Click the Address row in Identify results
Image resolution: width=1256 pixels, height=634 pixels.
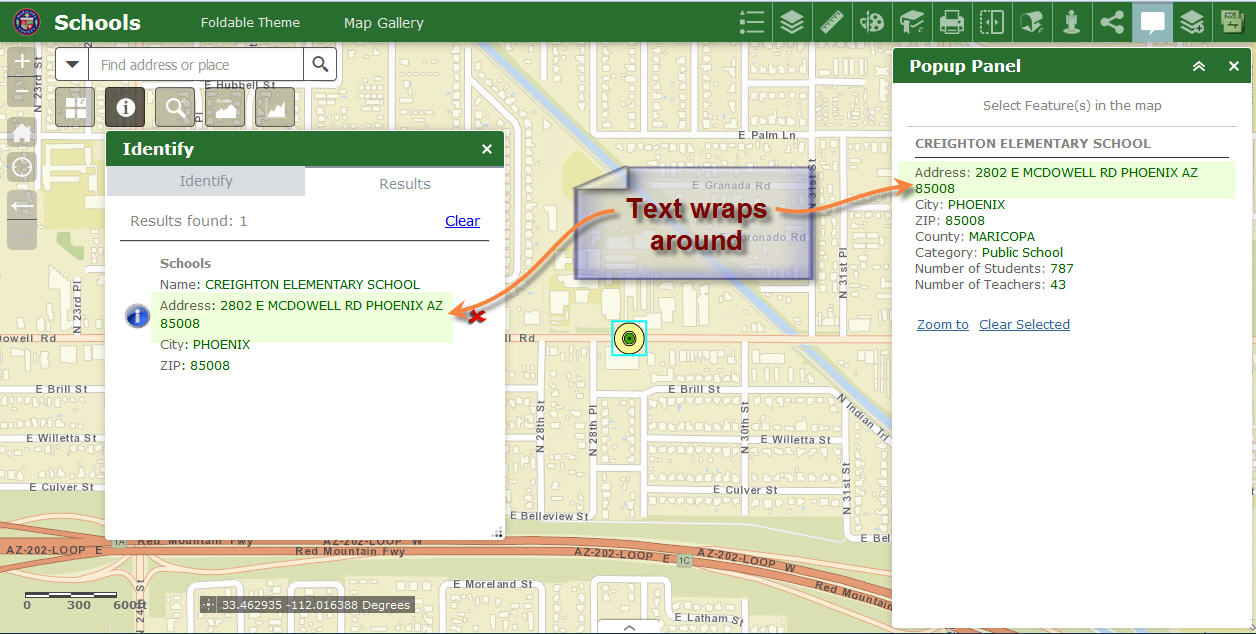click(x=302, y=316)
